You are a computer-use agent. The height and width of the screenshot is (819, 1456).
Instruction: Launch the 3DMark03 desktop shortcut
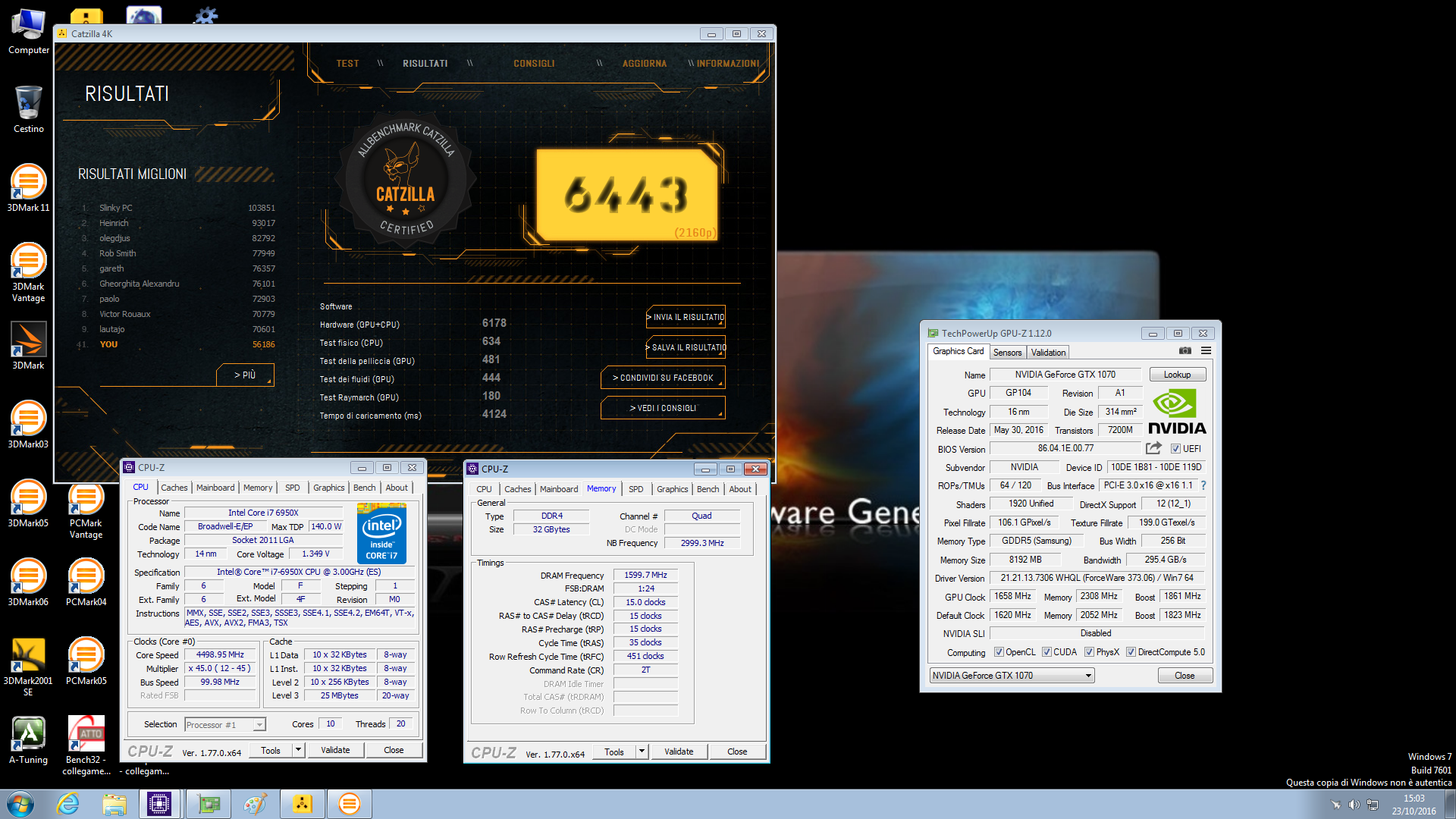click(x=29, y=425)
